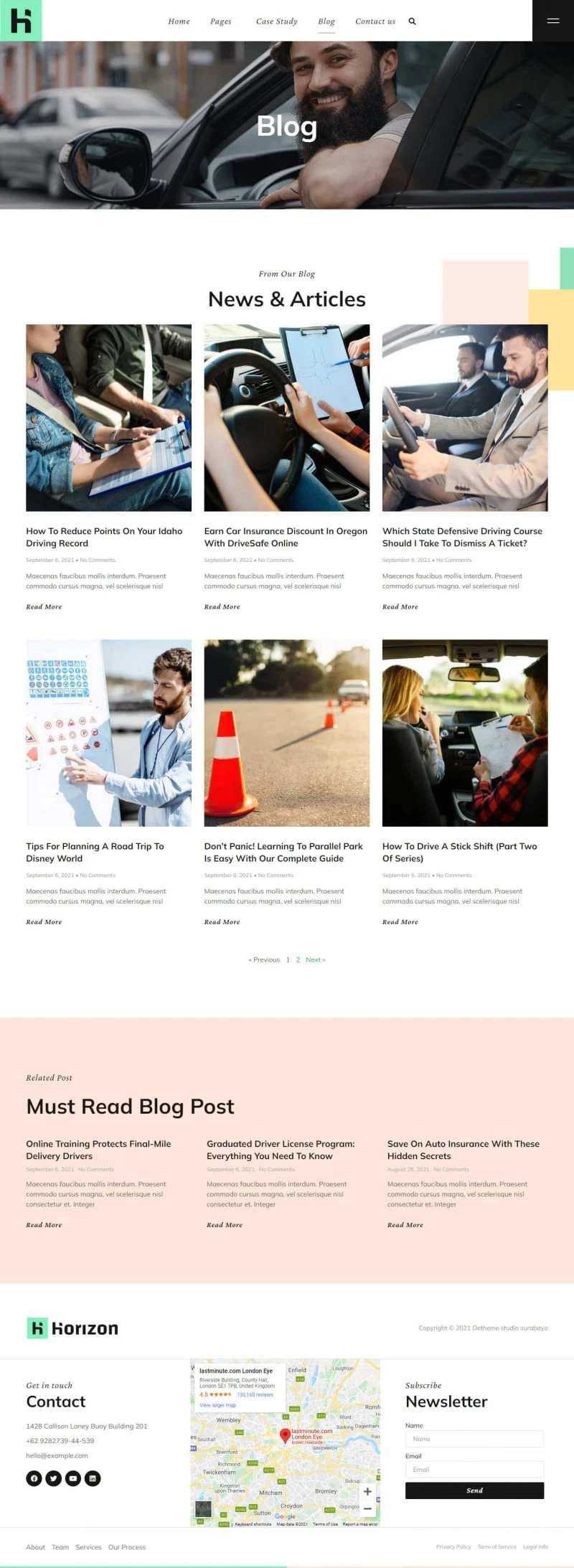Click Next in blog pagination
The width and height of the screenshot is (574, 1568).
point(316,959)
